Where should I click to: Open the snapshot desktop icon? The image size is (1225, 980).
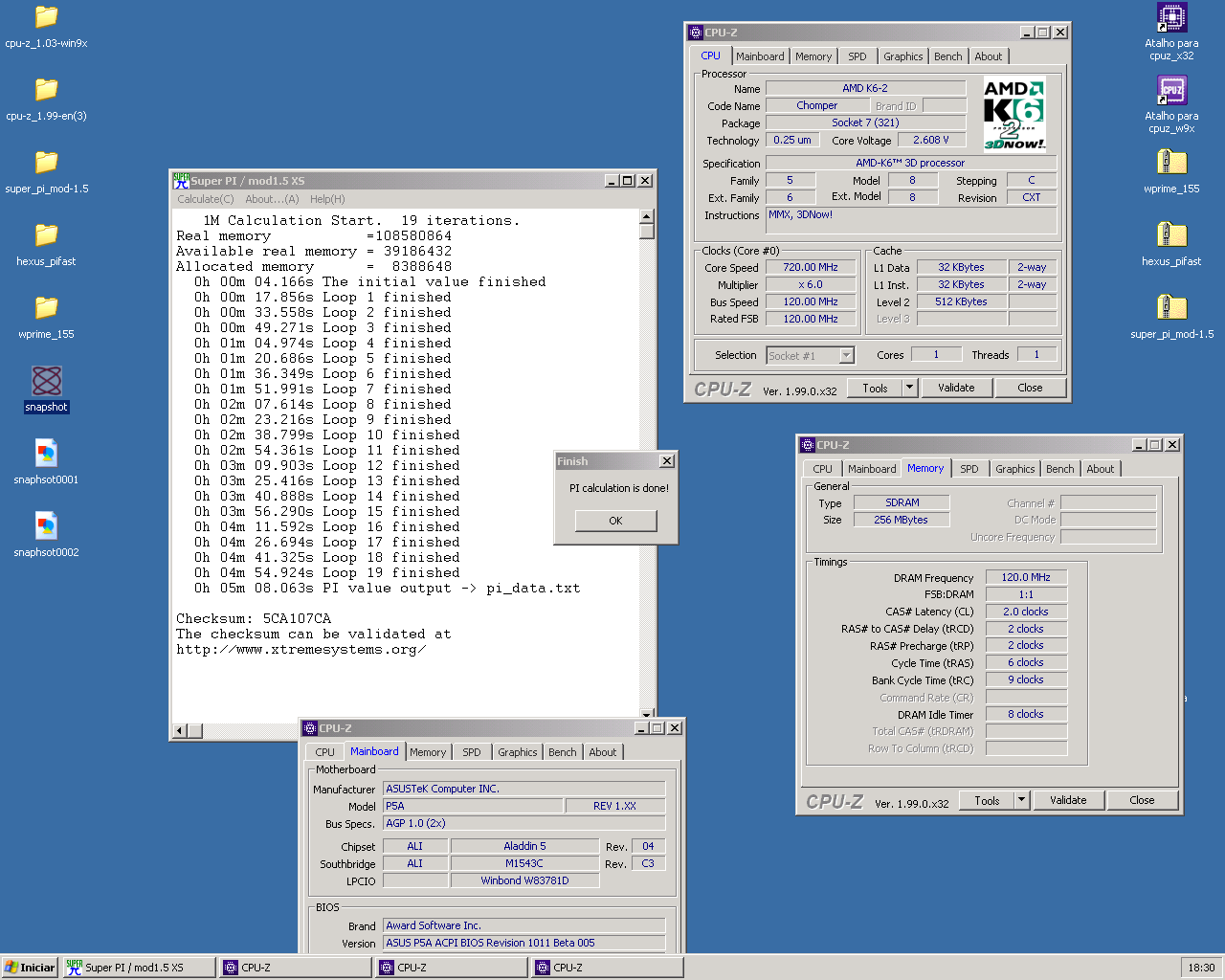coord(46,383)
